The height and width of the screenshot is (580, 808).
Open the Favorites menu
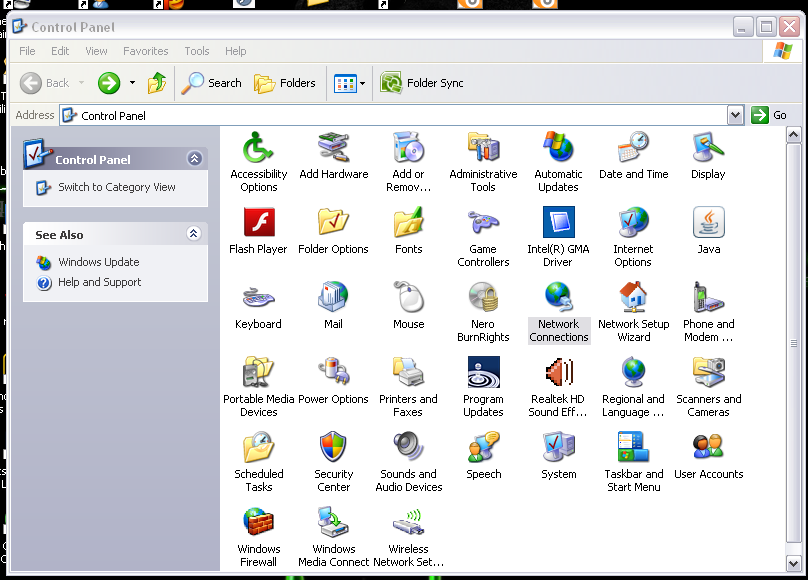[145, 51]
